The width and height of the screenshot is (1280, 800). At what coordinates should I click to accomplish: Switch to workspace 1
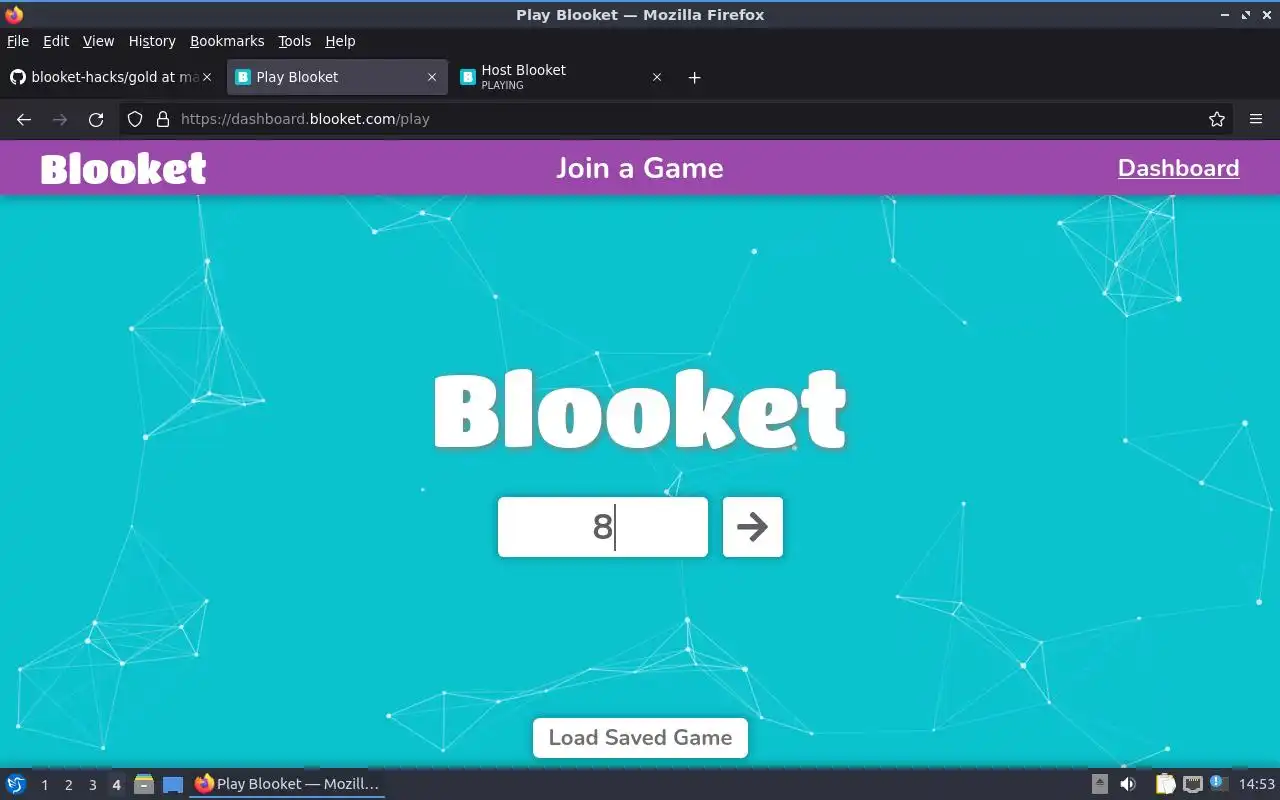coord(44,785)
